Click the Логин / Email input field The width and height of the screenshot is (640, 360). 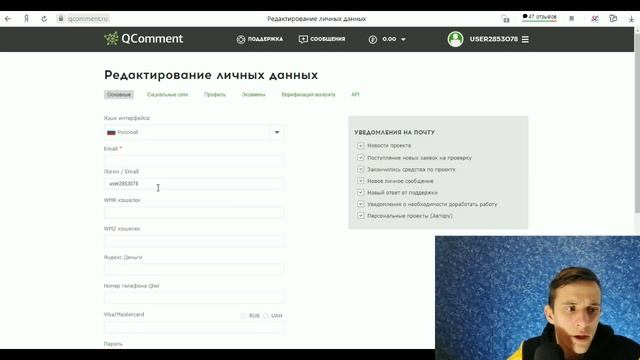(194, 184)
